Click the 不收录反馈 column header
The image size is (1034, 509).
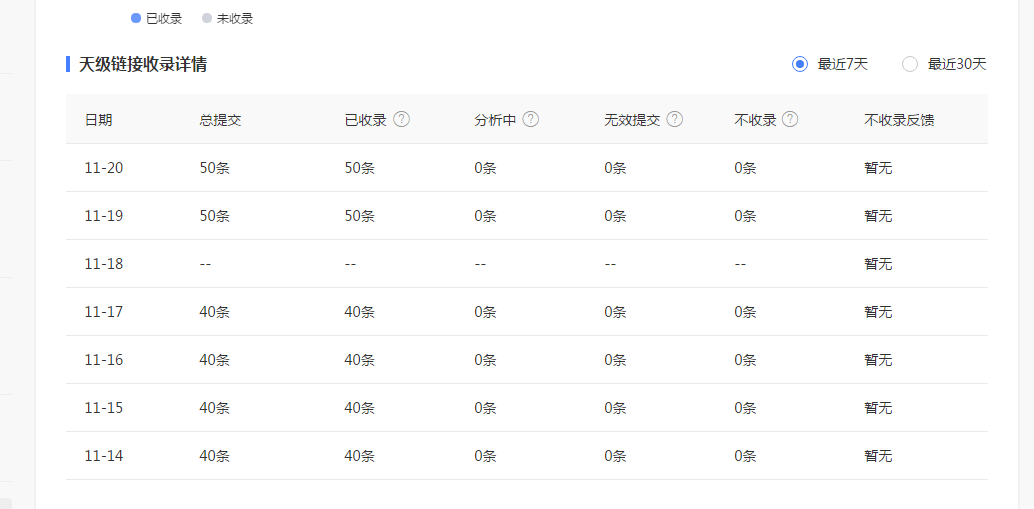(x=899, y=120)
